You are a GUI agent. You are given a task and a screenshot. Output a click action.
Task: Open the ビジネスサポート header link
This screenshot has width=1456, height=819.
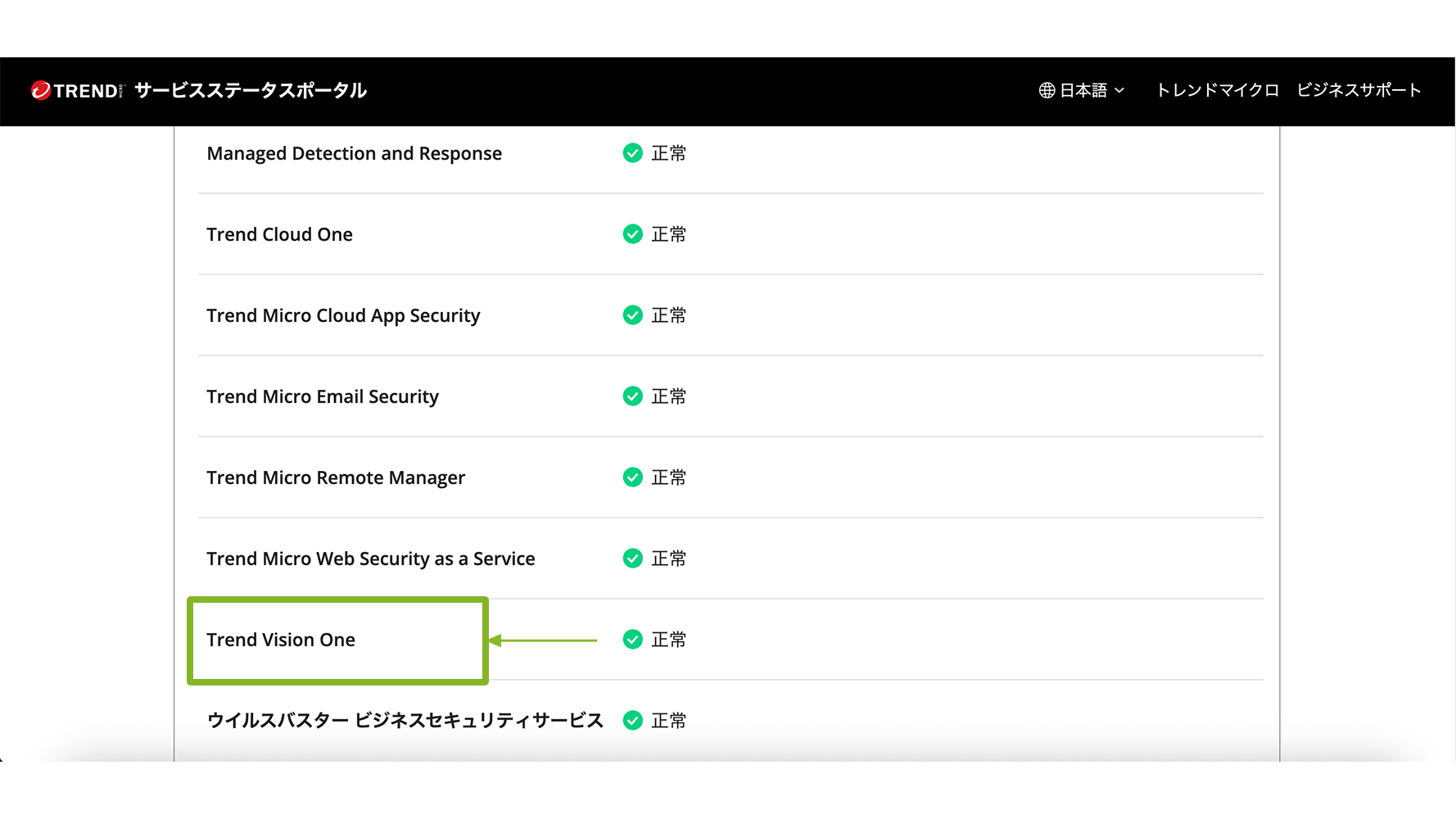1359,90
